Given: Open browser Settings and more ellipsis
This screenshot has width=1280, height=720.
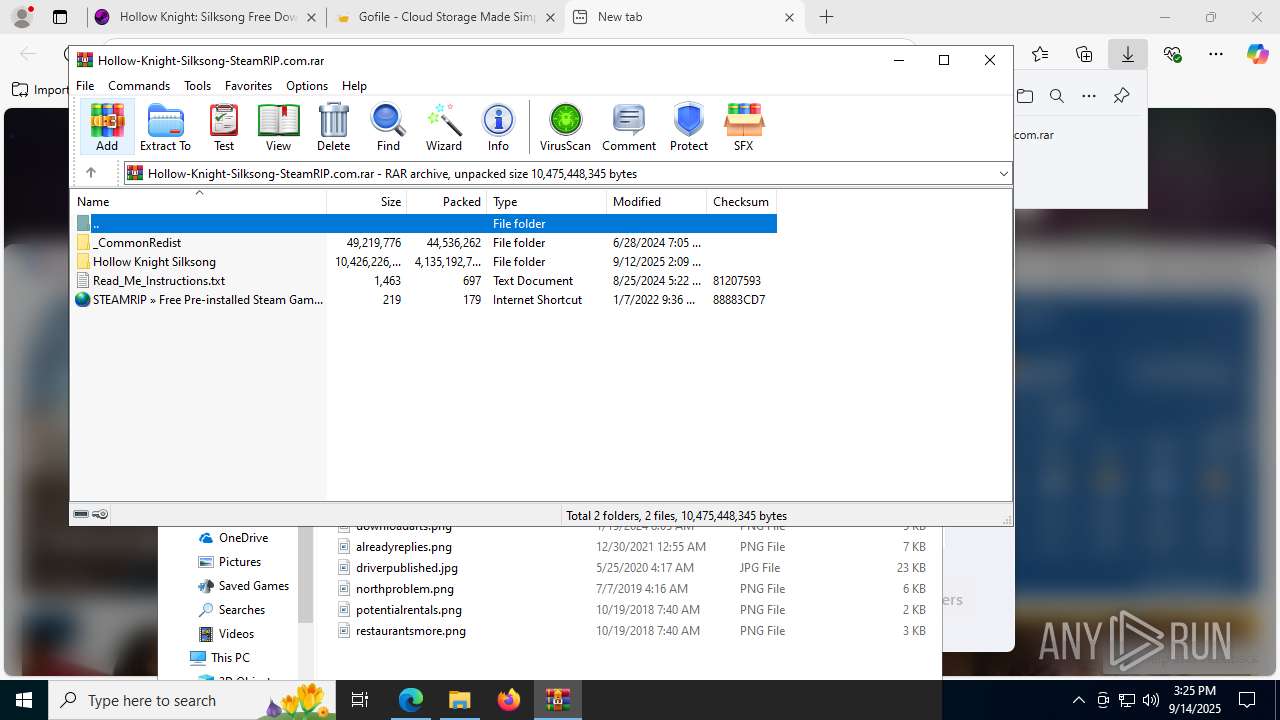Looking at the screenshot, I should click(1216, 54).
